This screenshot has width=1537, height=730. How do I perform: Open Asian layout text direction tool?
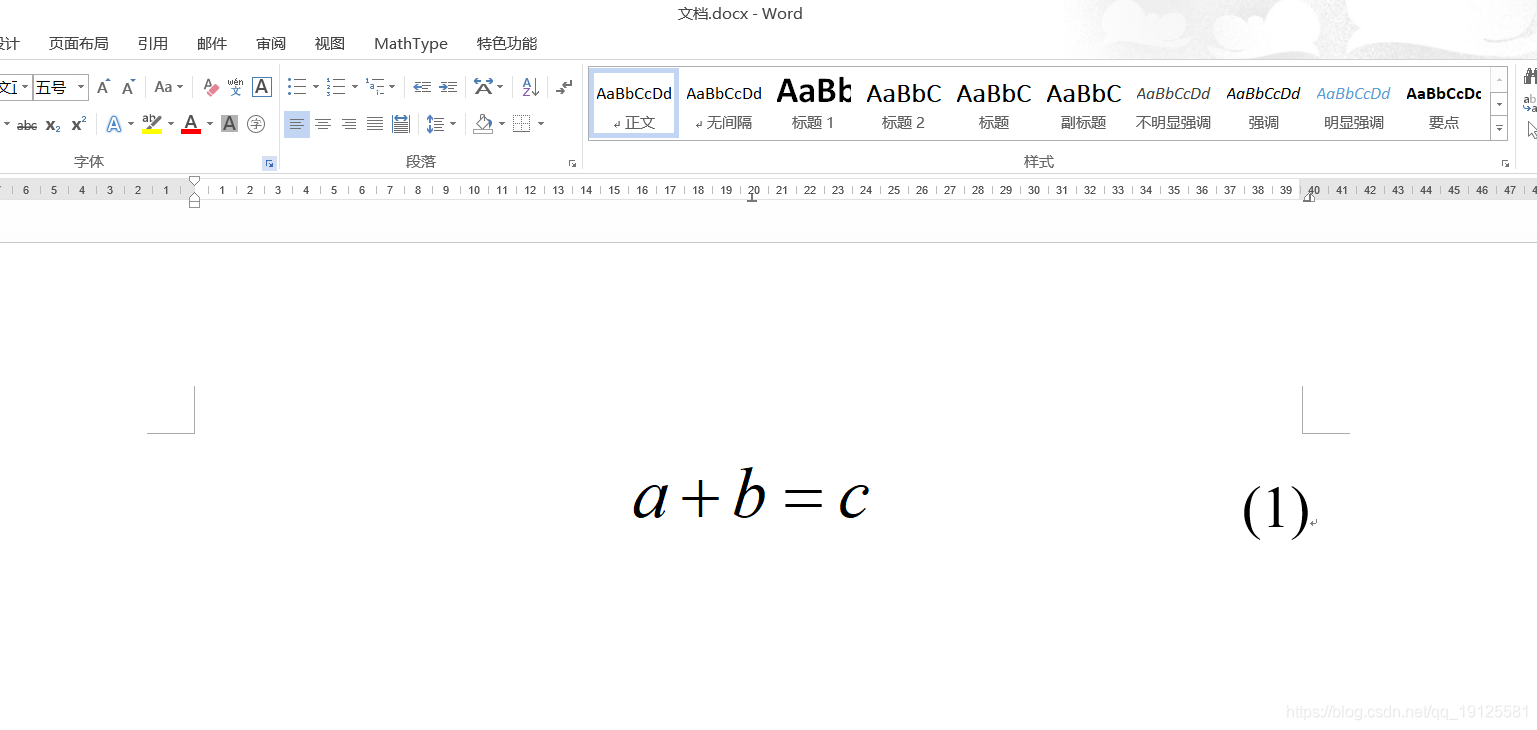tap(483, 87)
